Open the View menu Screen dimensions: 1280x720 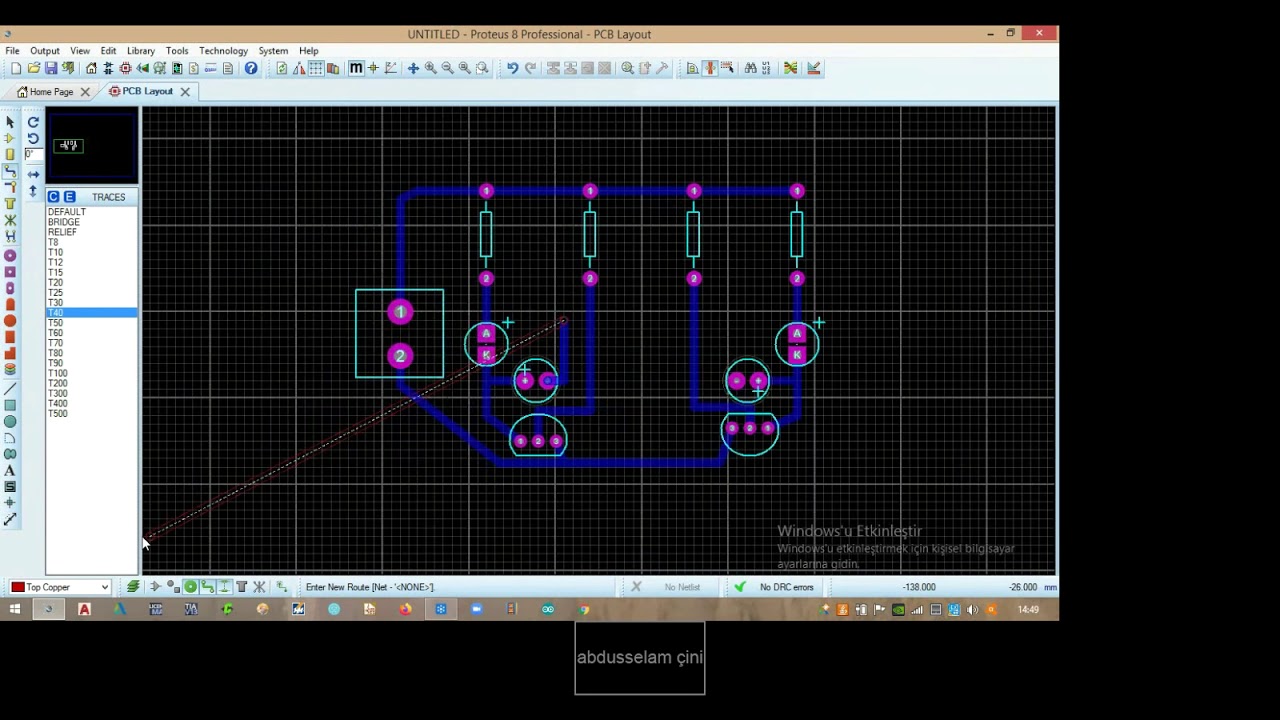pos(80,51)
